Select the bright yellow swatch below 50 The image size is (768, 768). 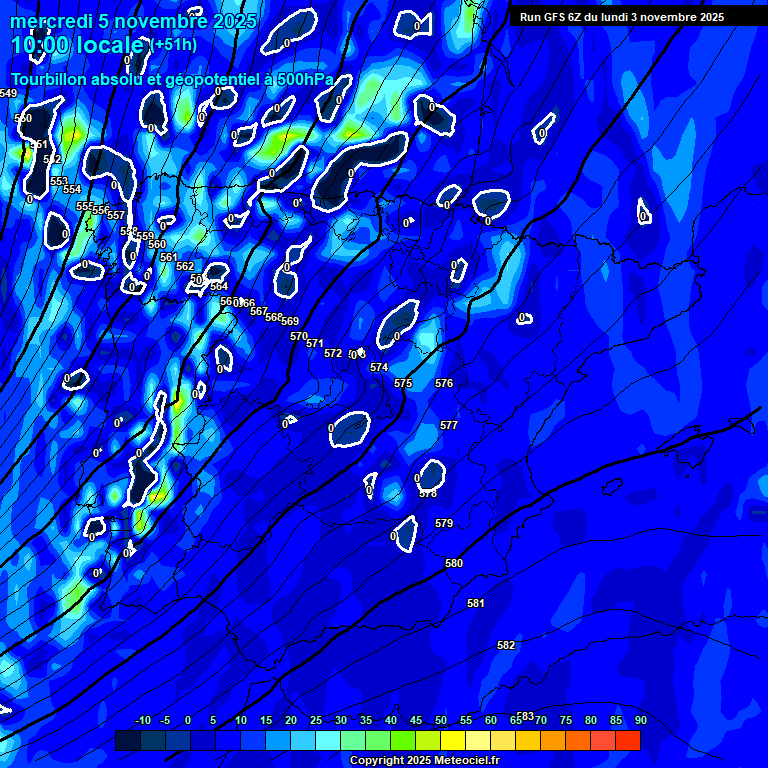click(x=452, y=740)
